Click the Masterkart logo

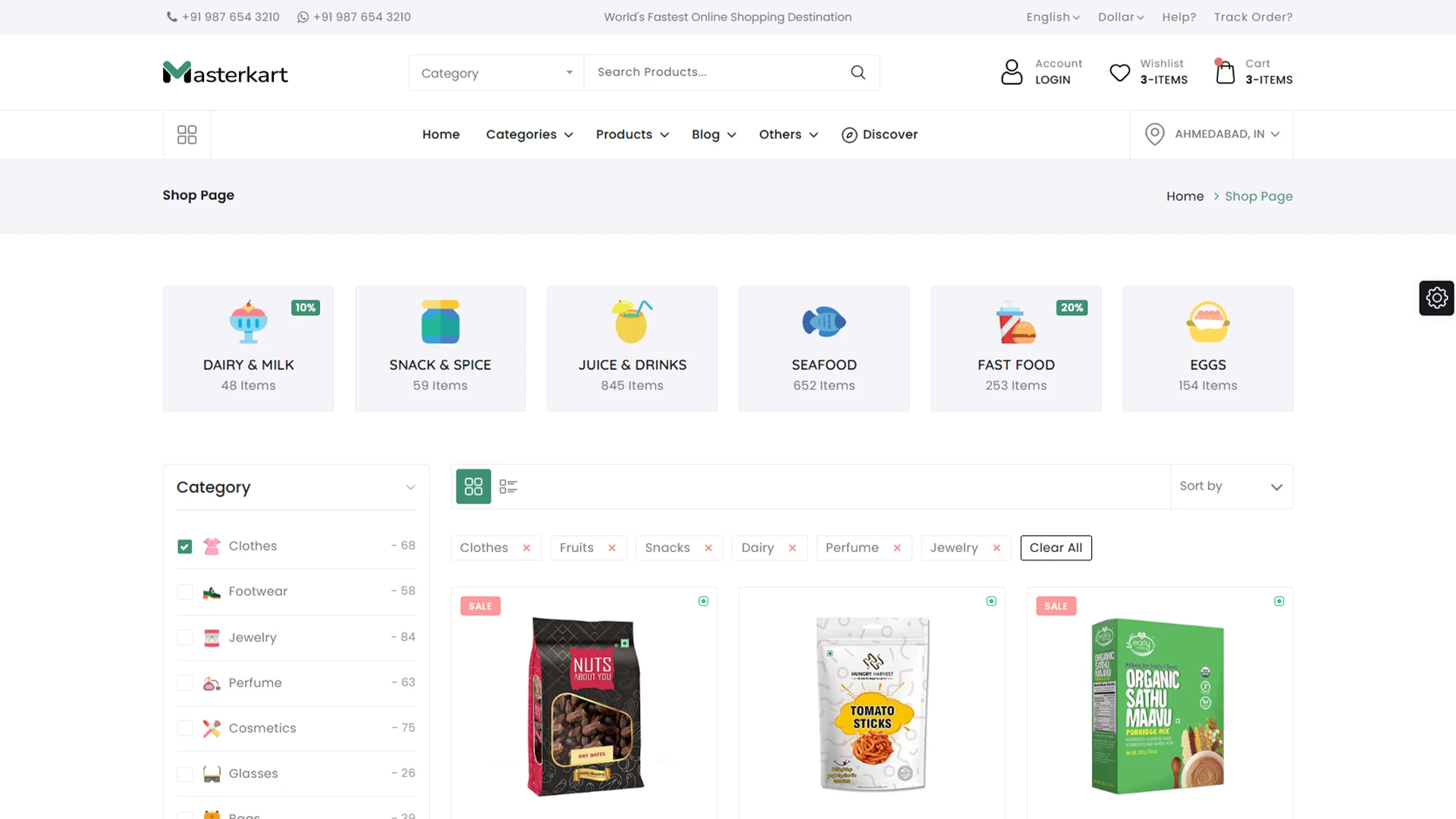(x=225, y=73)
